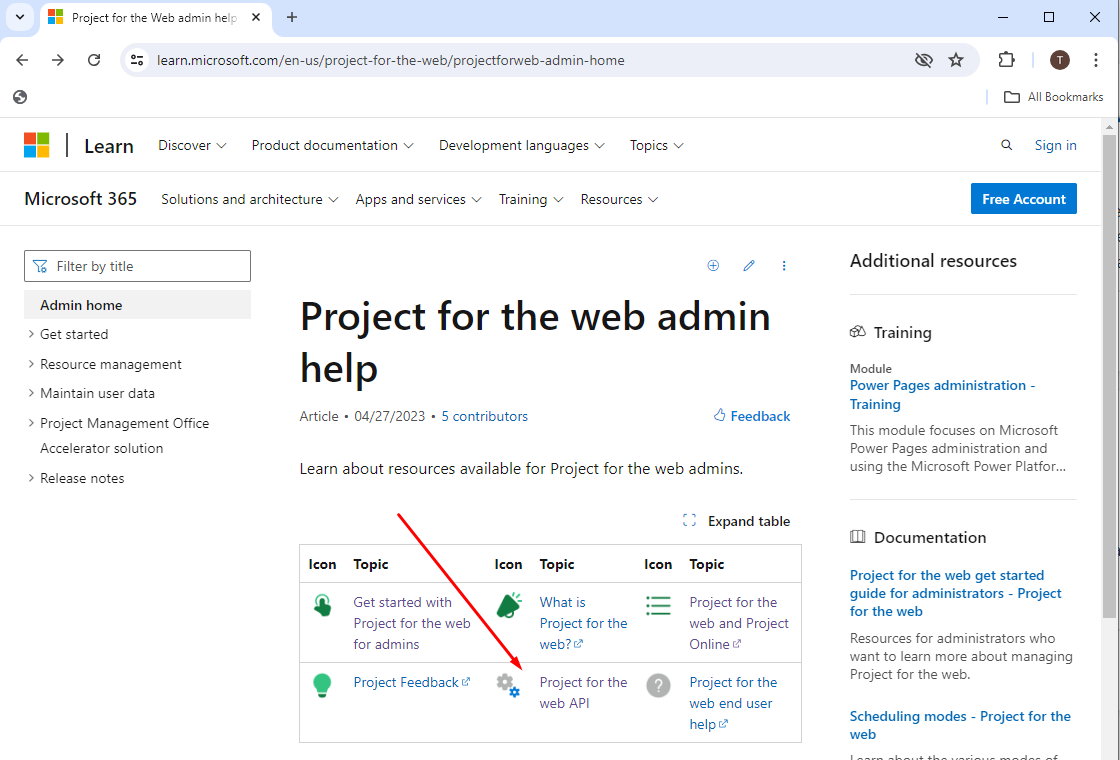Open Get started with Project for the web for admins
This screenshot has width=1120, height=760.
[411, 623]
